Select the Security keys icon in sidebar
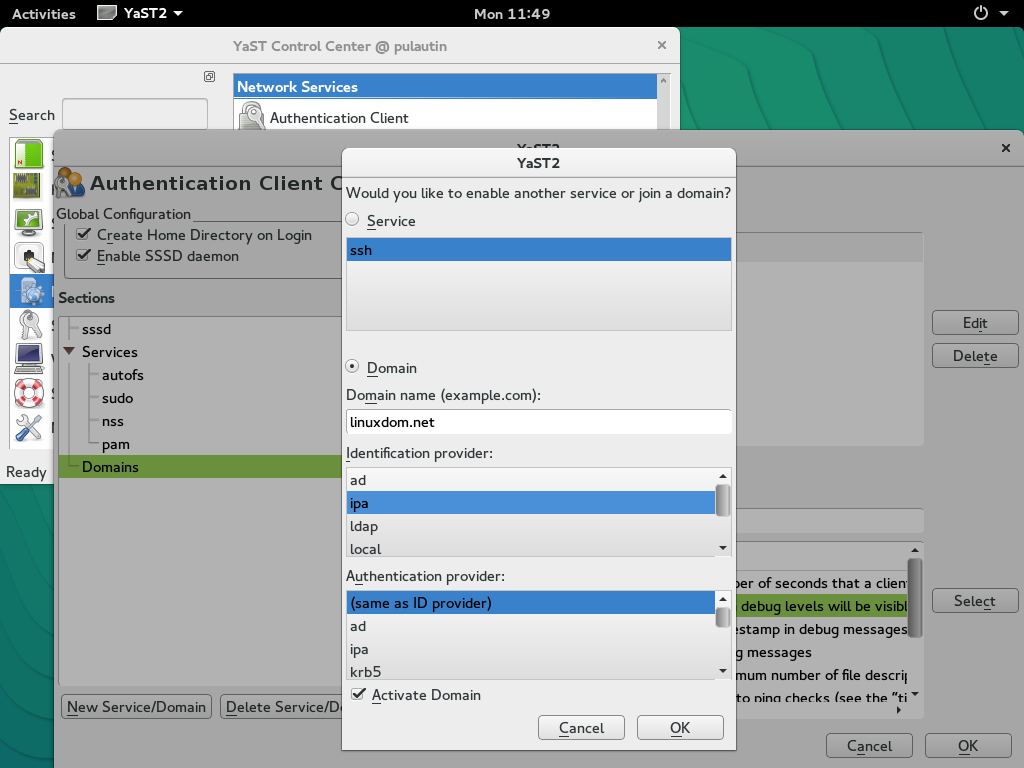Screen dimensions: 1024x768 [x=29, y=325]
